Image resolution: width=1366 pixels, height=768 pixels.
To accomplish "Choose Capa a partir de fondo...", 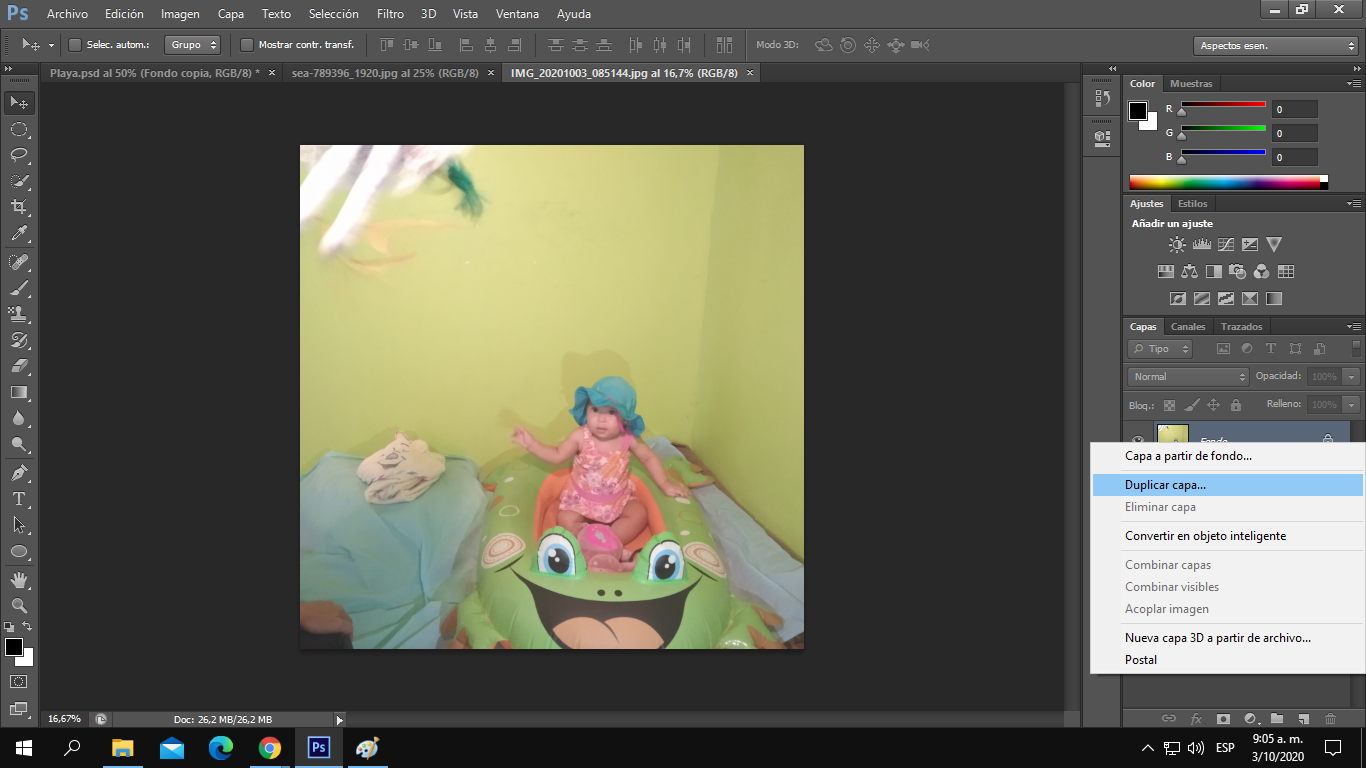I will (1228, 456).
